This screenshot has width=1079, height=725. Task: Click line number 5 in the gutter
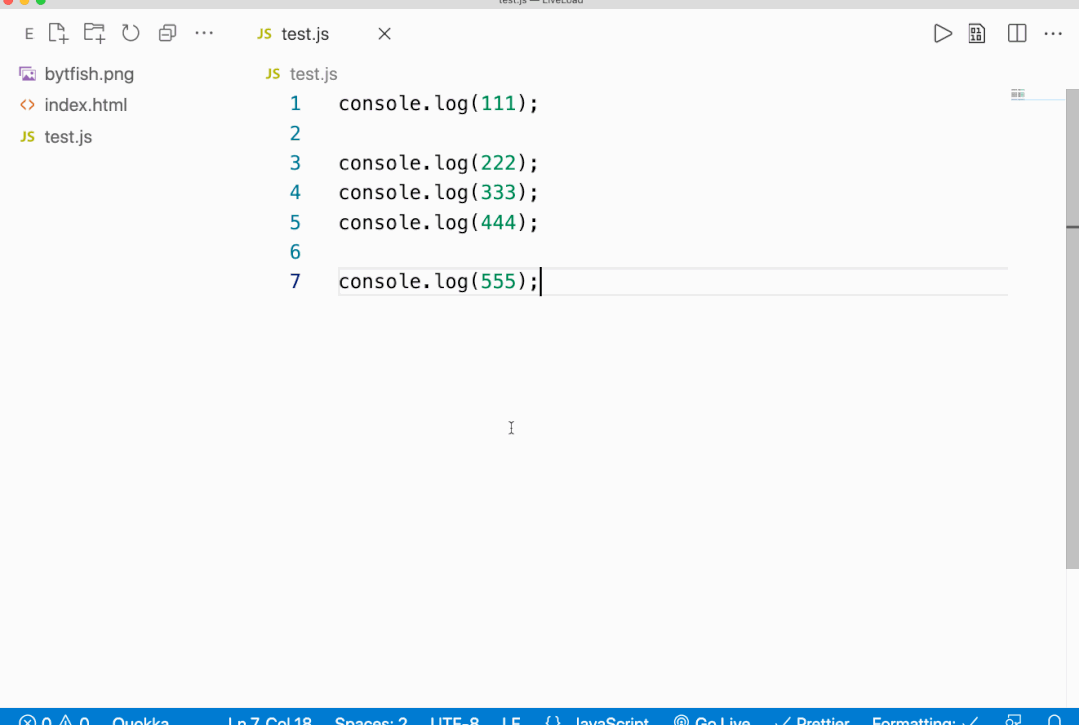coord(295,222)
